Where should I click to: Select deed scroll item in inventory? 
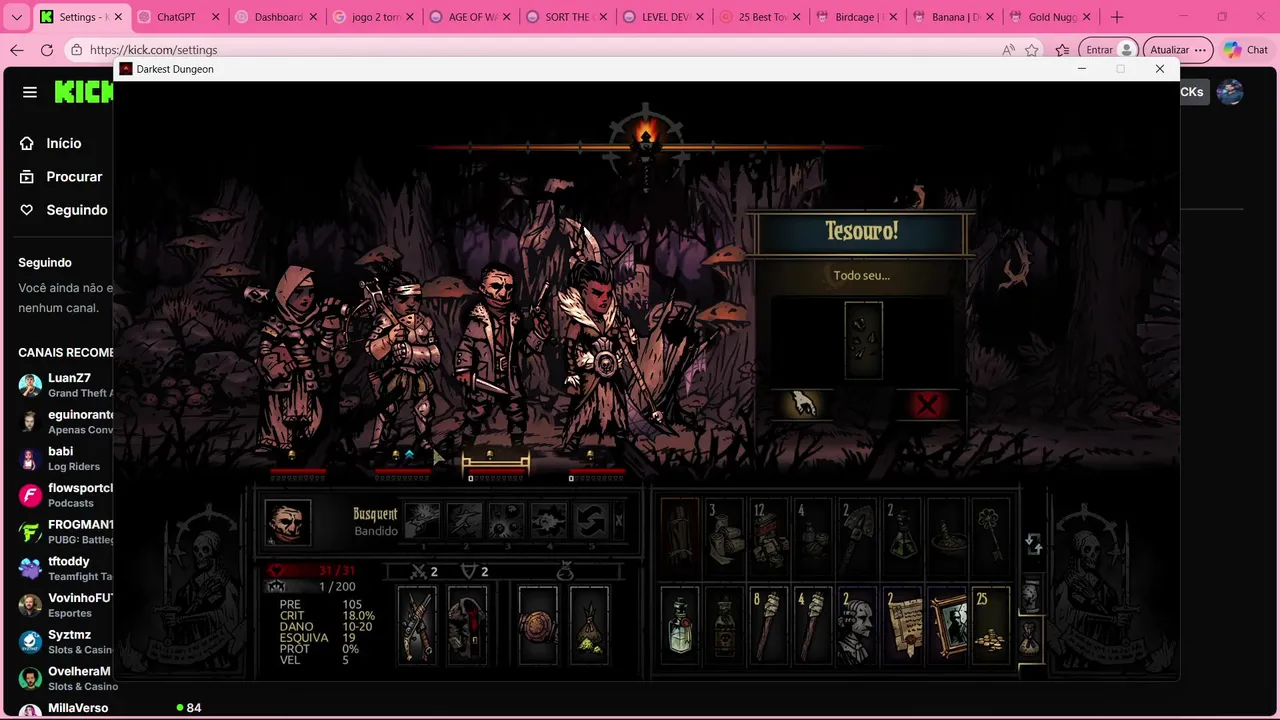pyautogui.click(x=902, y=625)
